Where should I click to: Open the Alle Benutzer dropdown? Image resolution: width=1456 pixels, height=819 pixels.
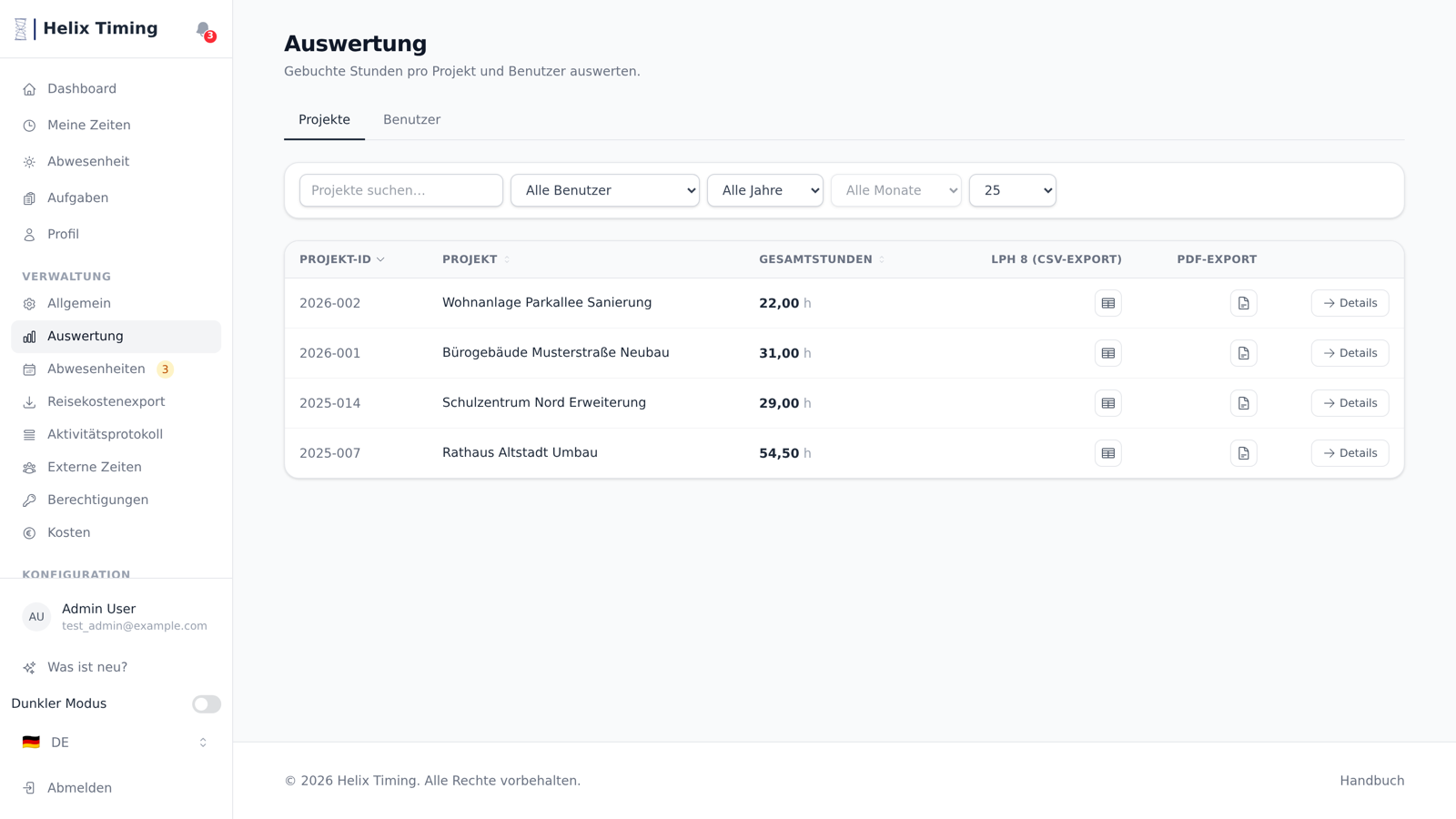[605, 190]
